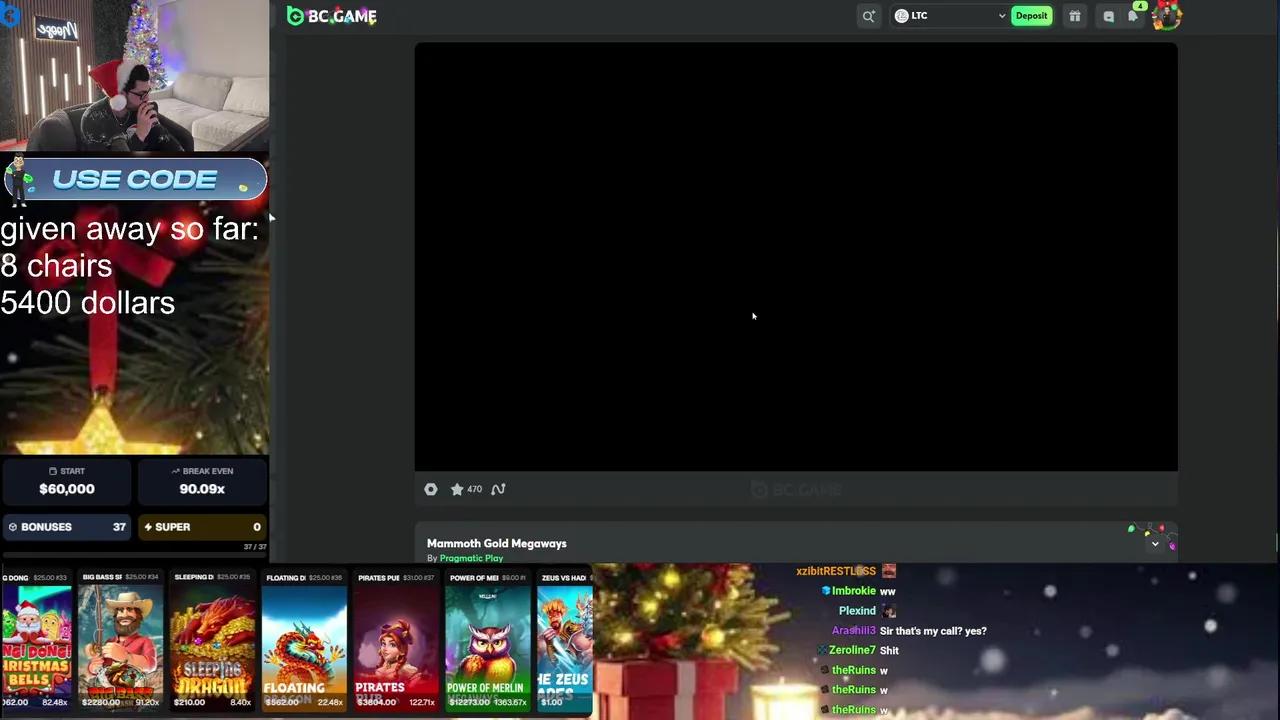Select the Pragmatic Play provider link

(471, 558)
